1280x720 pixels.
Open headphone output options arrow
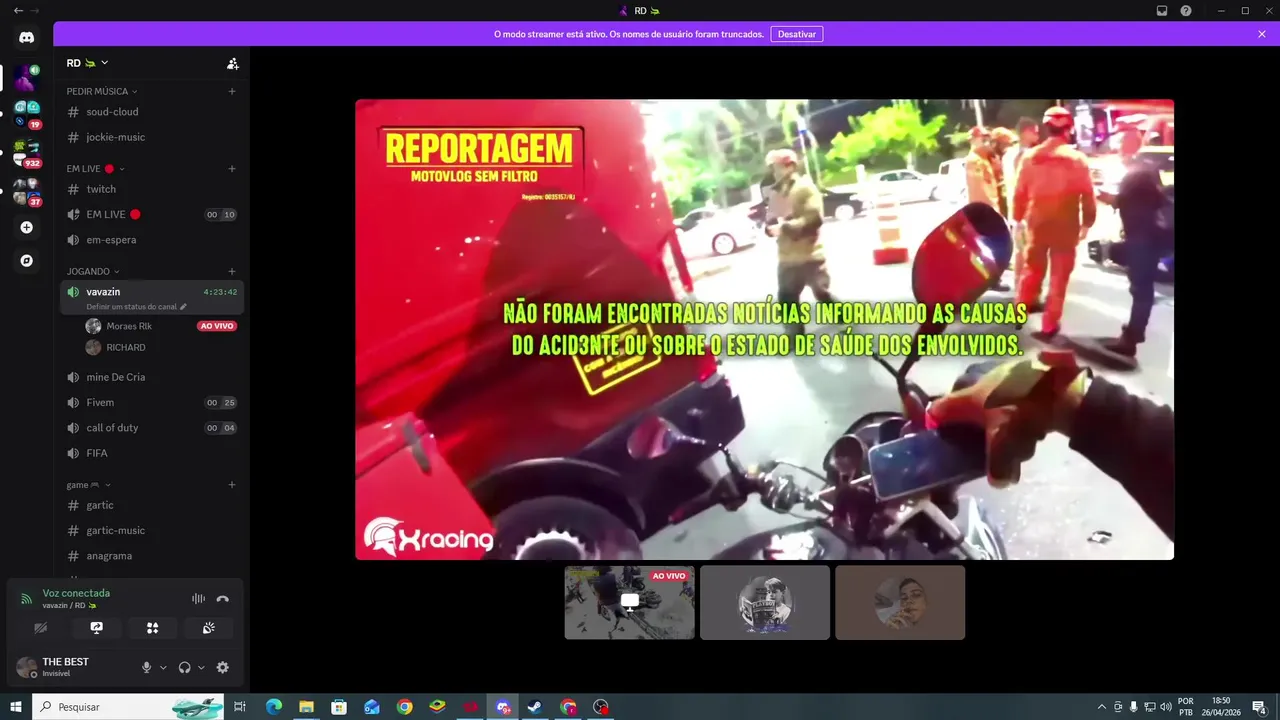pos(201,667)
